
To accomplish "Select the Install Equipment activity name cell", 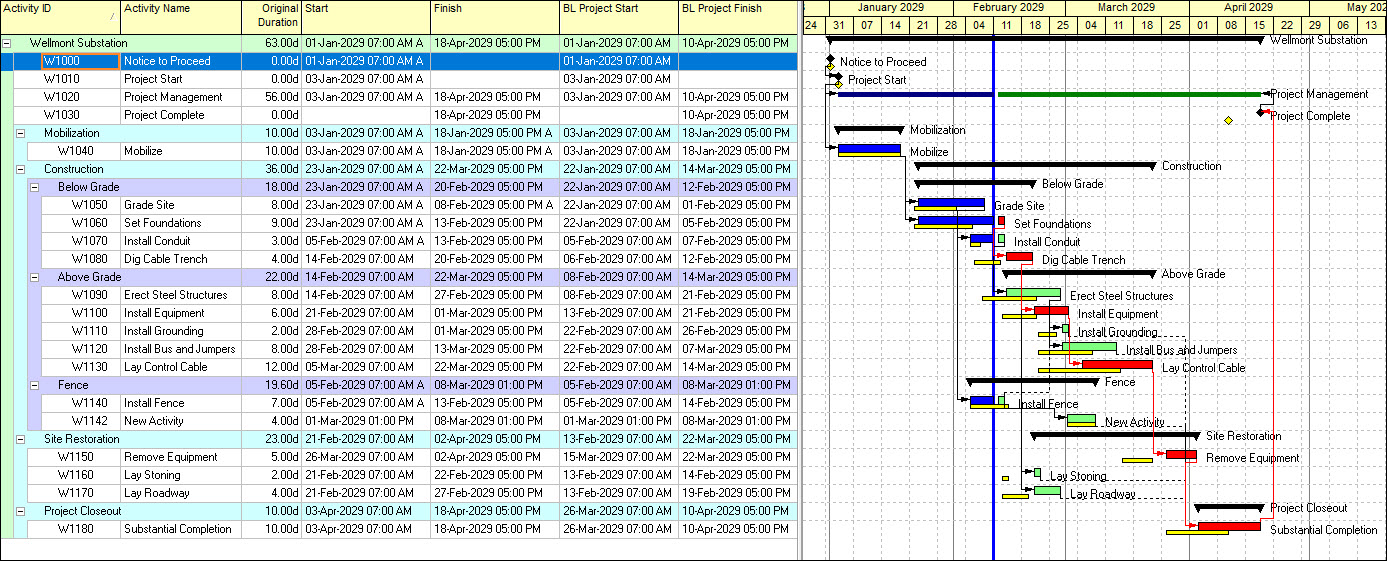I will 180,313.
